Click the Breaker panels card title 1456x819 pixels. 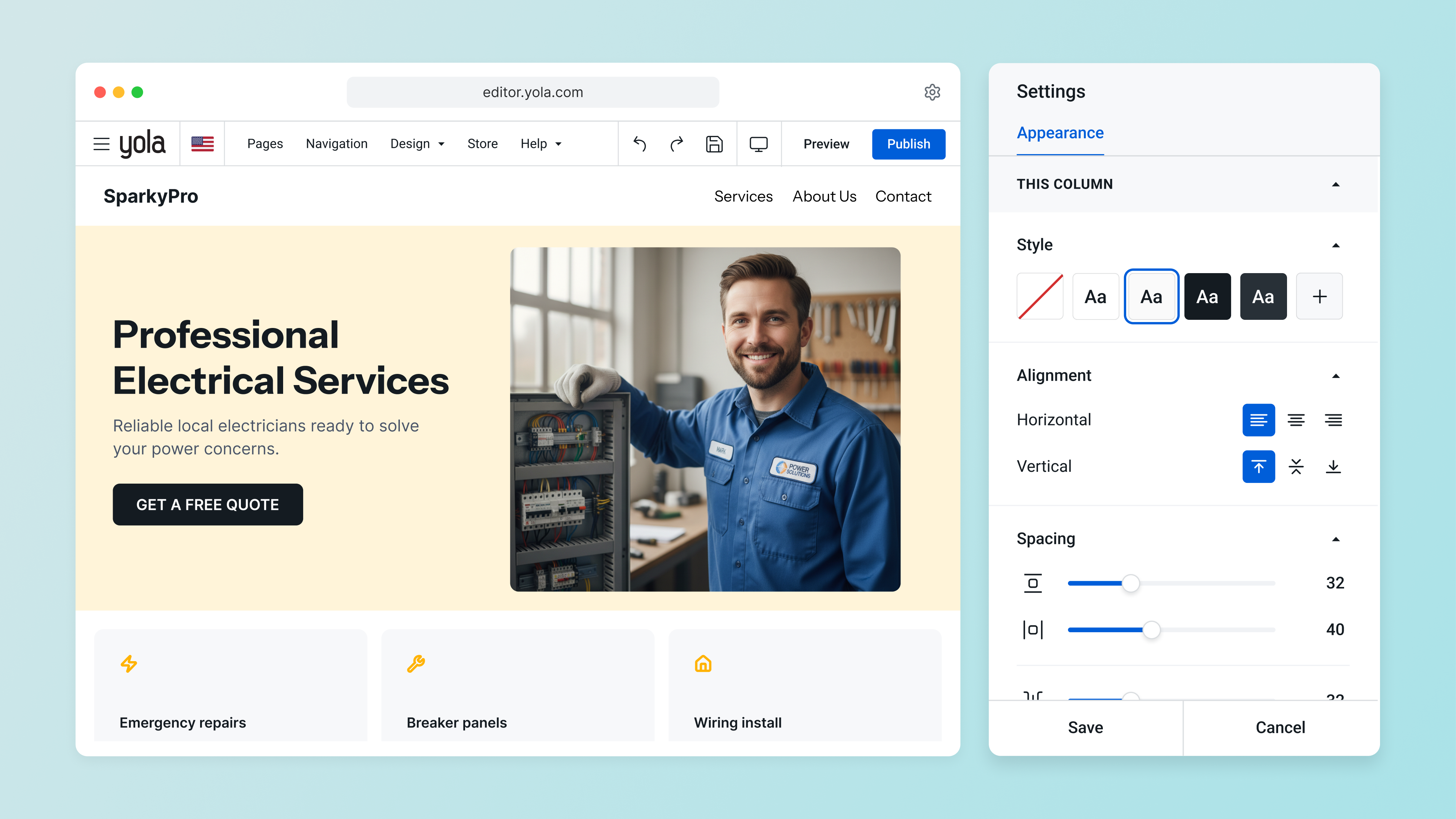pyautogui.click(x=457, y=722)
